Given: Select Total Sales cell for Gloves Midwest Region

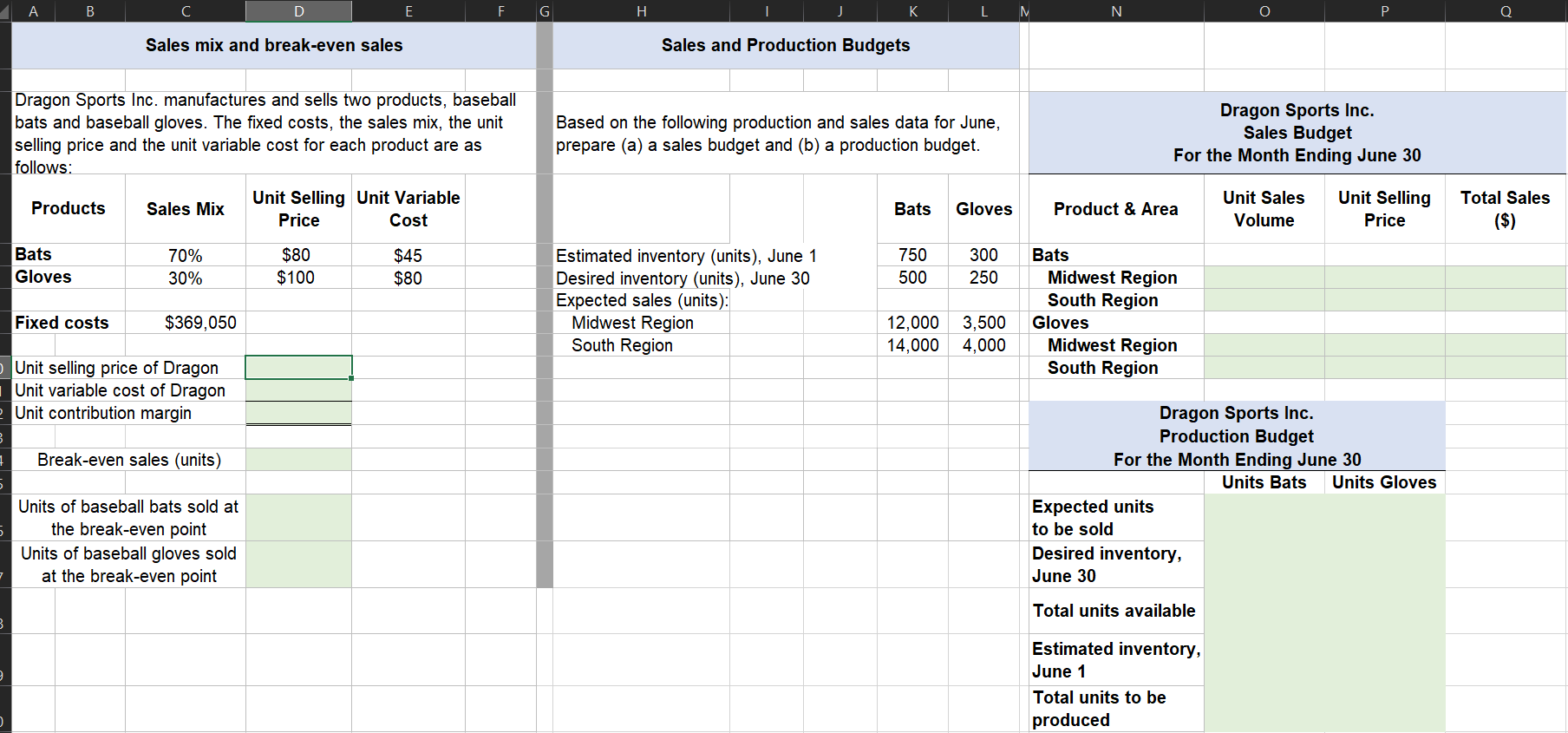Looking at the screenshot, I should pyautogui.click(x=1506, y=345).
